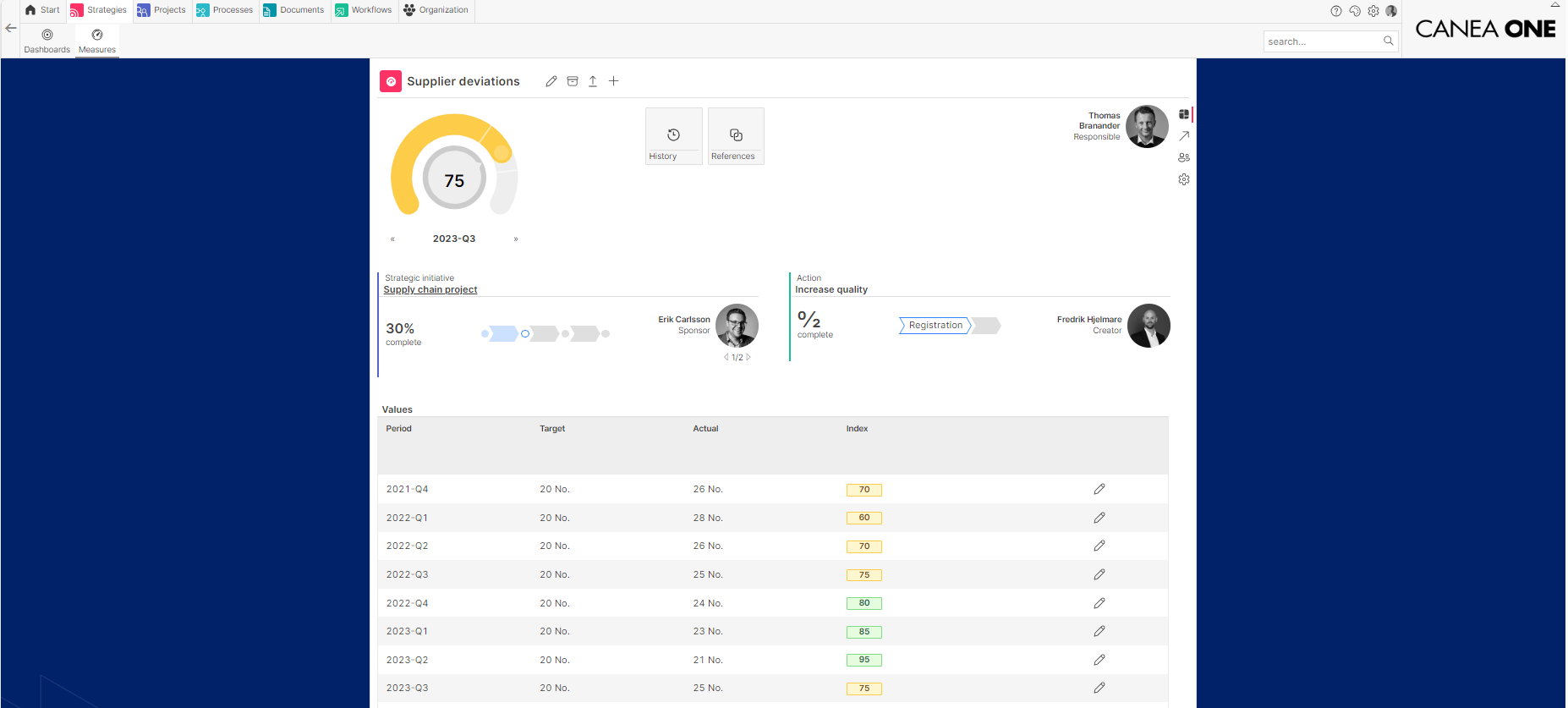Click the Target column header

pyautogui.click(x=552, y=429)
